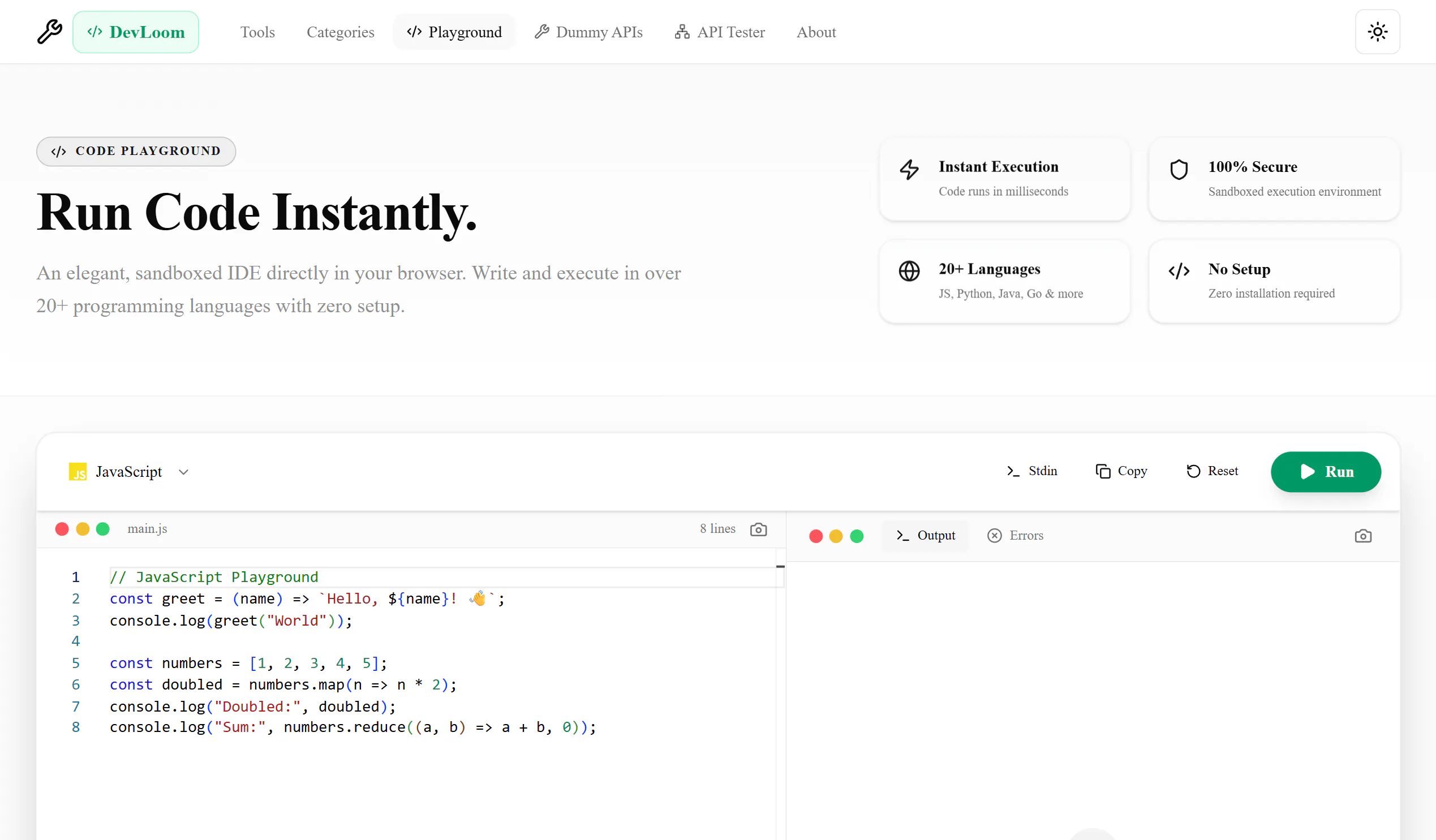Click line number 5 in the gutter
The image size is (1436, 840).
76,664
